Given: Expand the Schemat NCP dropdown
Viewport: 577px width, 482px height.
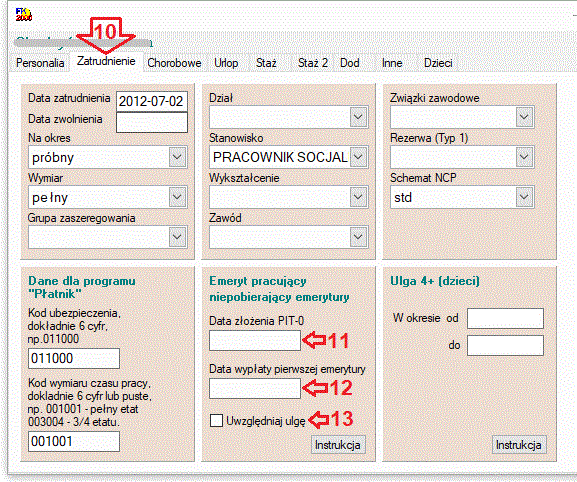Looking at the screenshot, I should 524,197.
